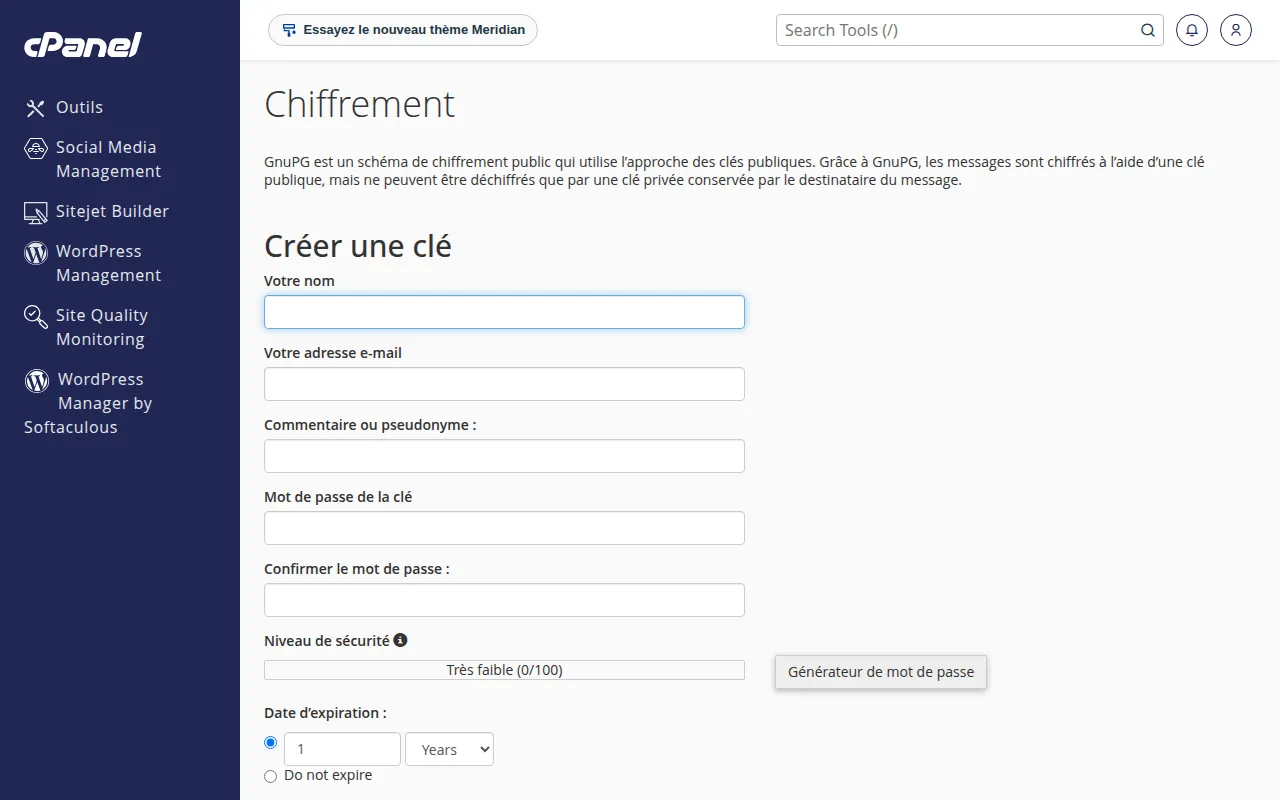Click the Créer une clé heading
Screen dimensions: 1280x800
click(358, 245)
